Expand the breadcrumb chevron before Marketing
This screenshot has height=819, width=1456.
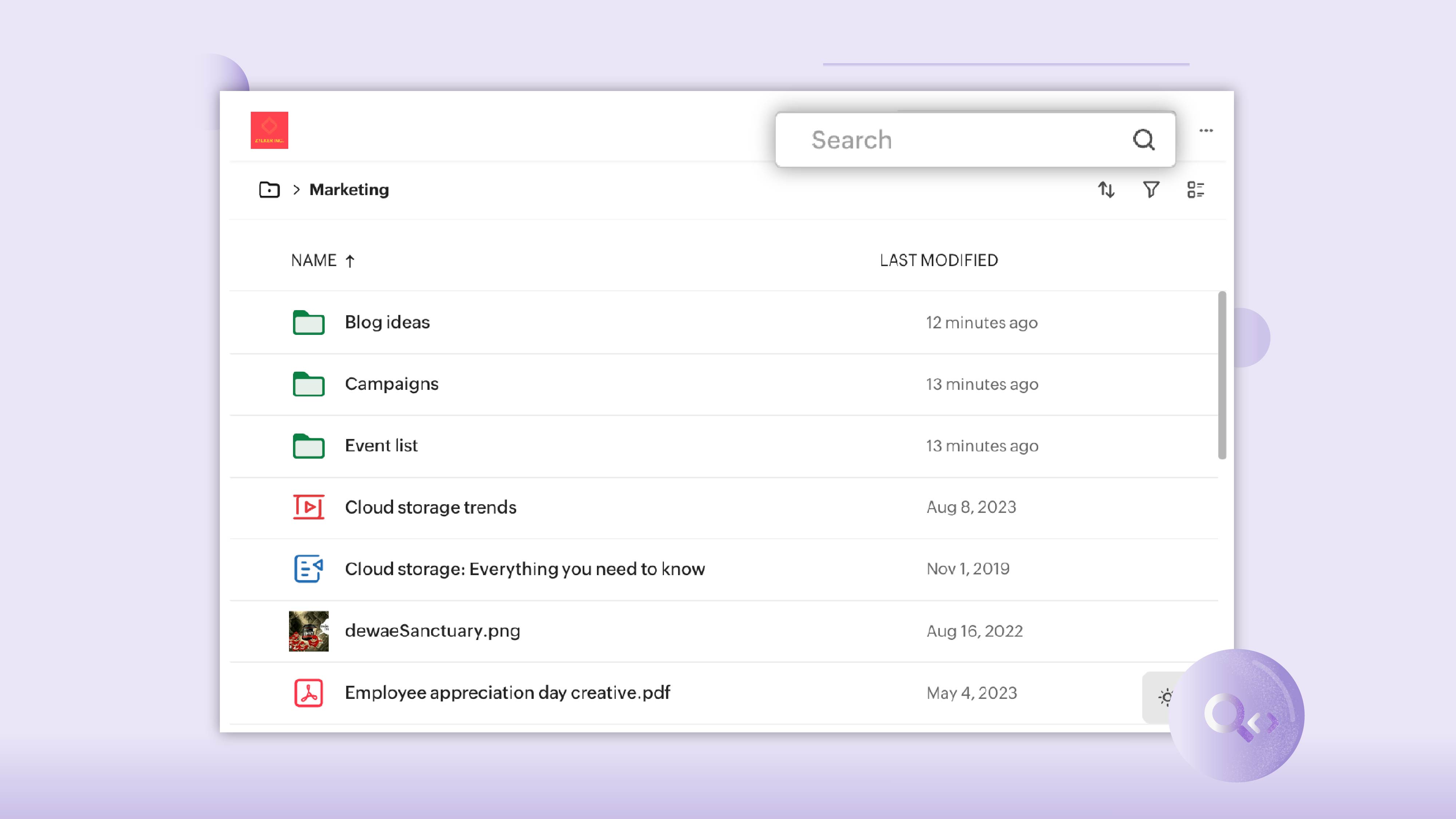[296, 189]
